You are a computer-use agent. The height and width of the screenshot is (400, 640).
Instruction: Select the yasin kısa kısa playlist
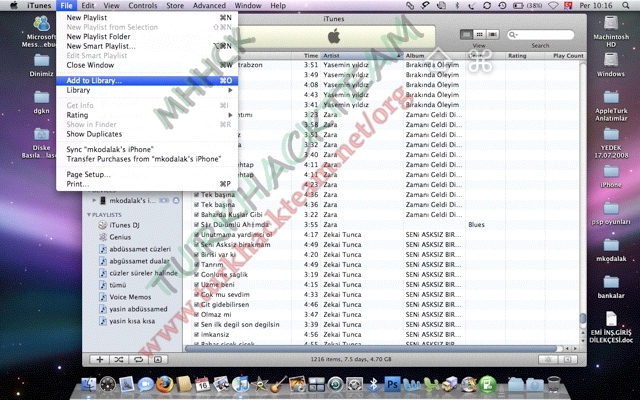tap(132, 321)
